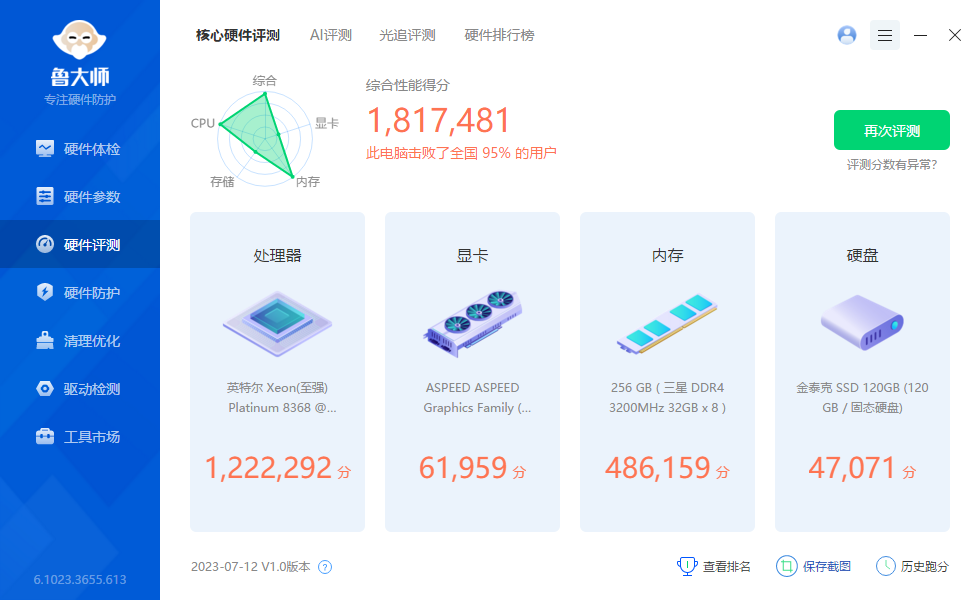The height and width of the screenshot is (600, 980).
Task: Click the 评测分数有异常? link
Action: coord(892,164)
